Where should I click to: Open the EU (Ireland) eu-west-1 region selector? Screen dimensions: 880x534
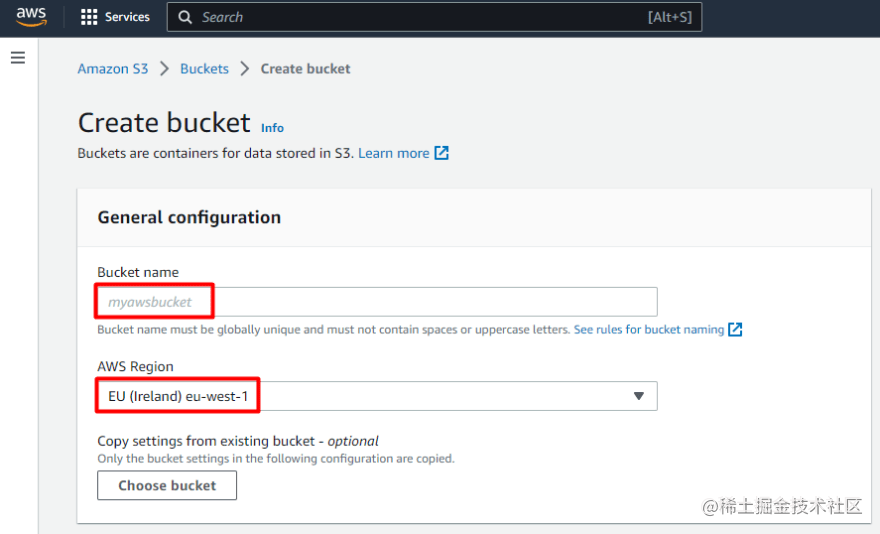[376, 396]
